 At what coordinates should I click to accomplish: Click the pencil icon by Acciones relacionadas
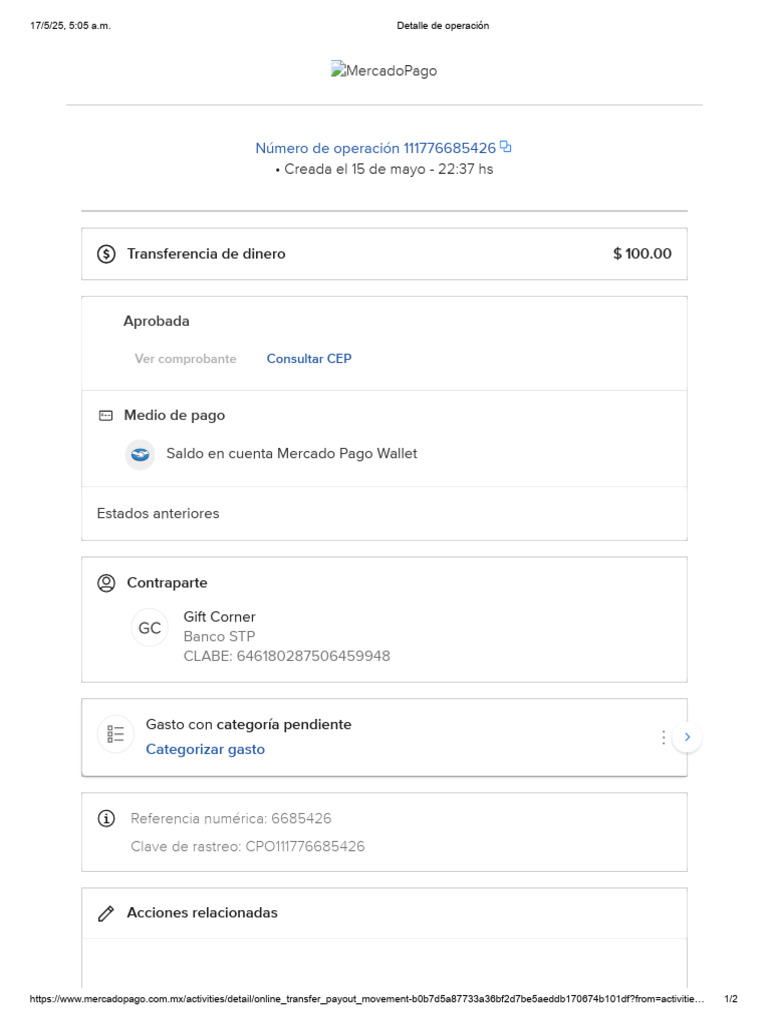[x=106, y=914]
